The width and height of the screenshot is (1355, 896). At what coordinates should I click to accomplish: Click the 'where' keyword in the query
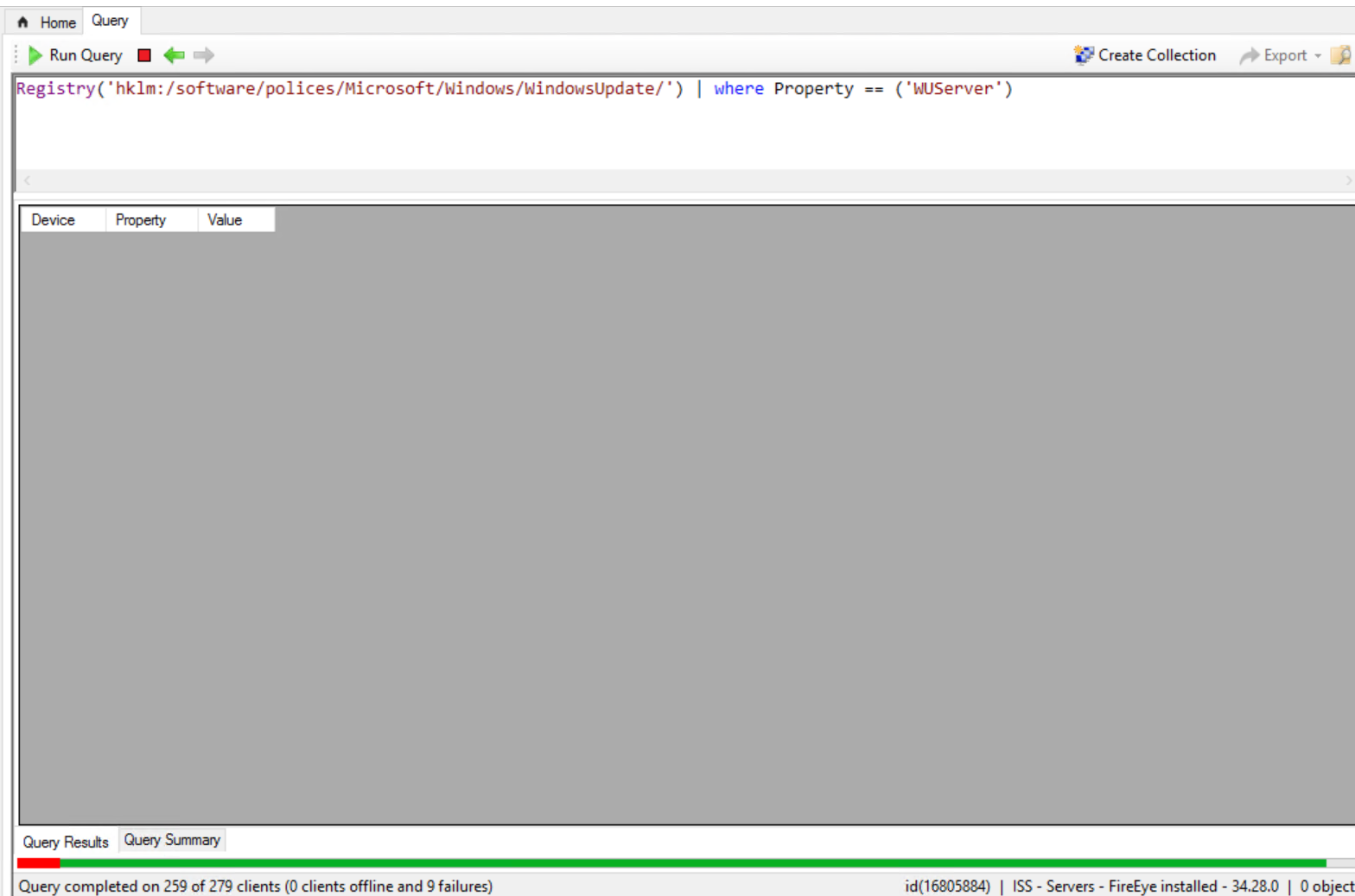point(739,89)
